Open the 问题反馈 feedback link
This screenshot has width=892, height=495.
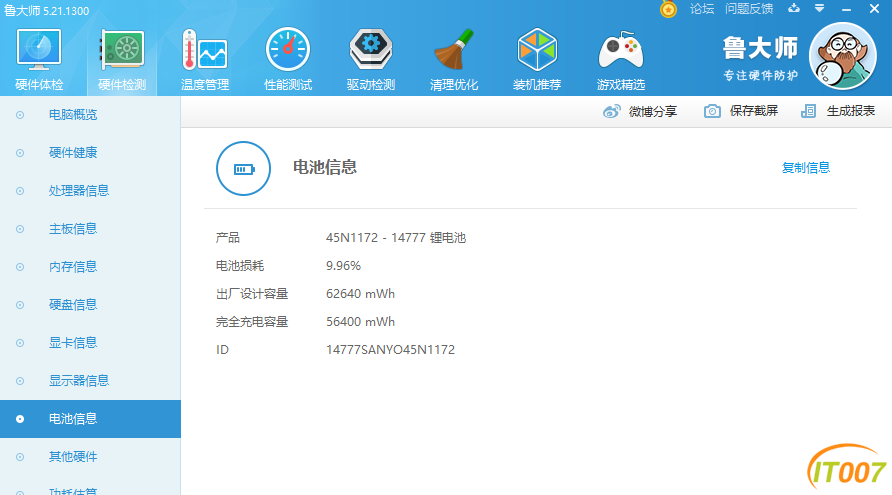coord(749,9)
